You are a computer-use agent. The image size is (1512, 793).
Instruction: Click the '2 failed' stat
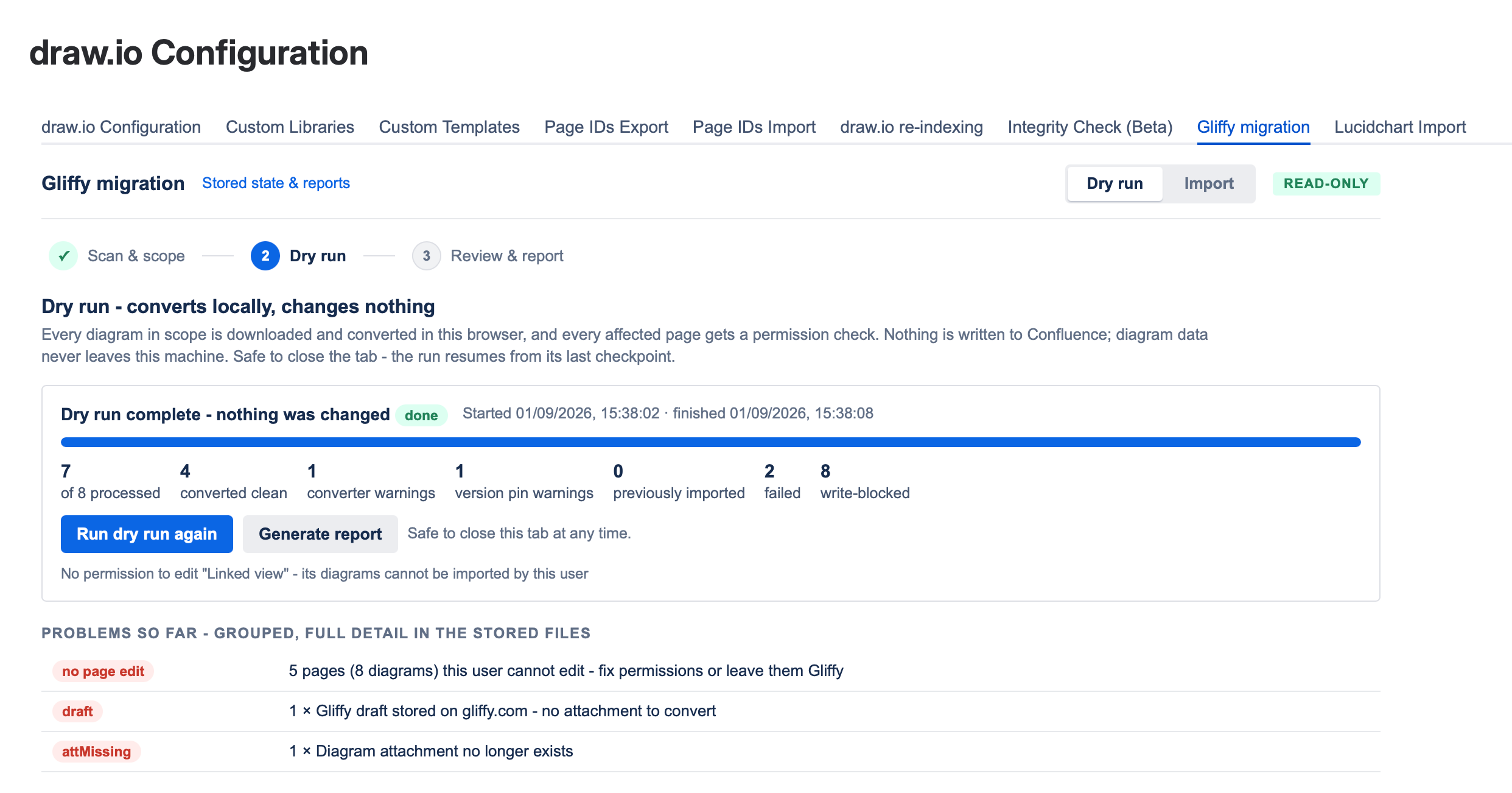(x=782, y=482)
